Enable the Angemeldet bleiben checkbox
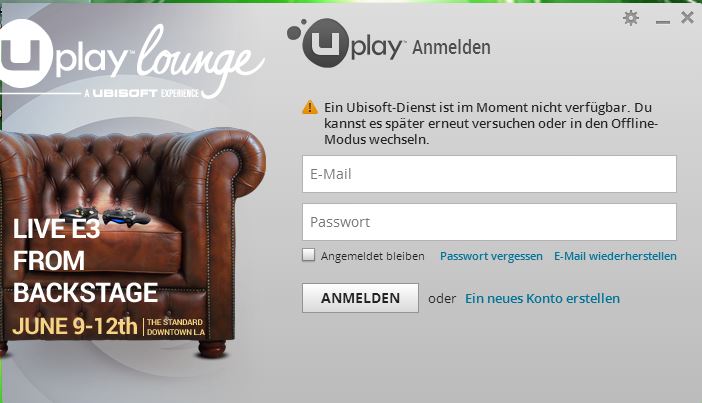This screenshot has width=702, height=403. pyautogui.click(x=308, y=255)
